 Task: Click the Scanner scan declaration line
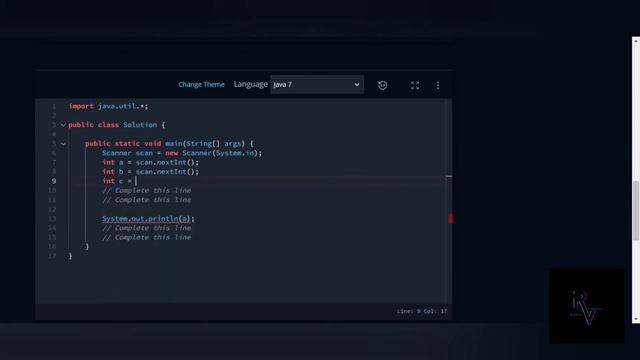pyautogui.click(x=182, y=153)
